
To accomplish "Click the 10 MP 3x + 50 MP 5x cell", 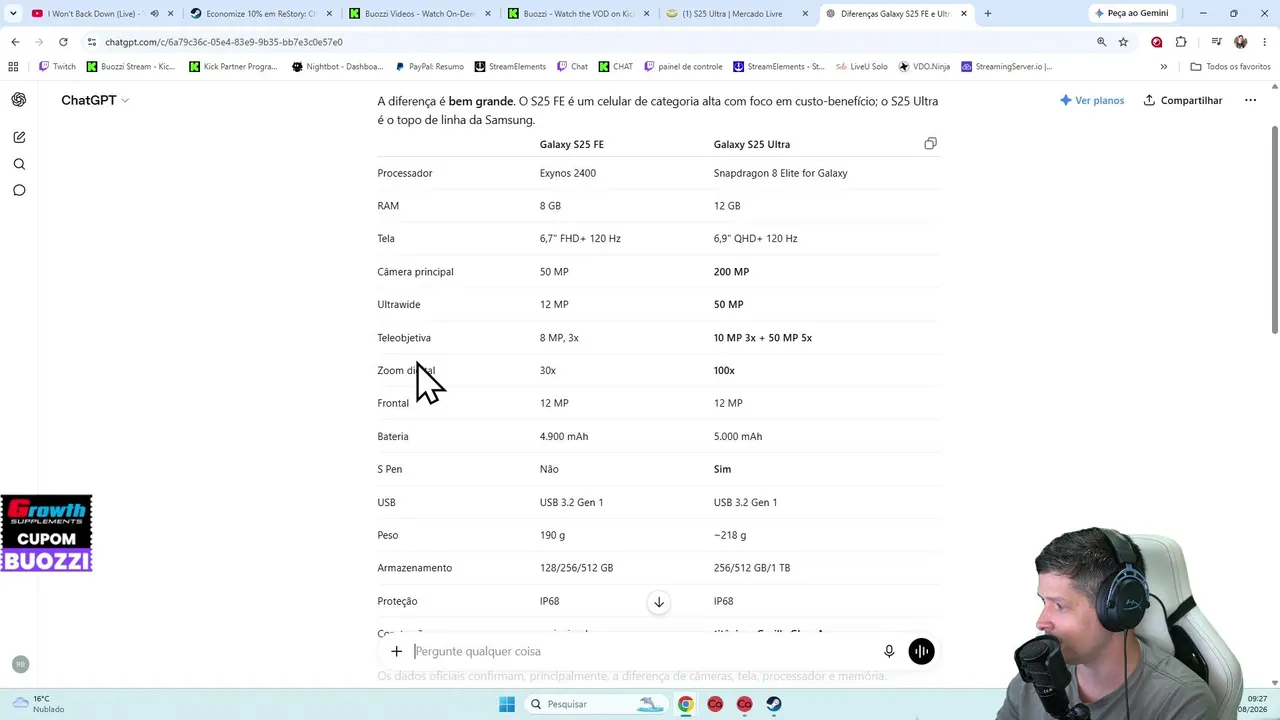I will (x=763, y=338).
